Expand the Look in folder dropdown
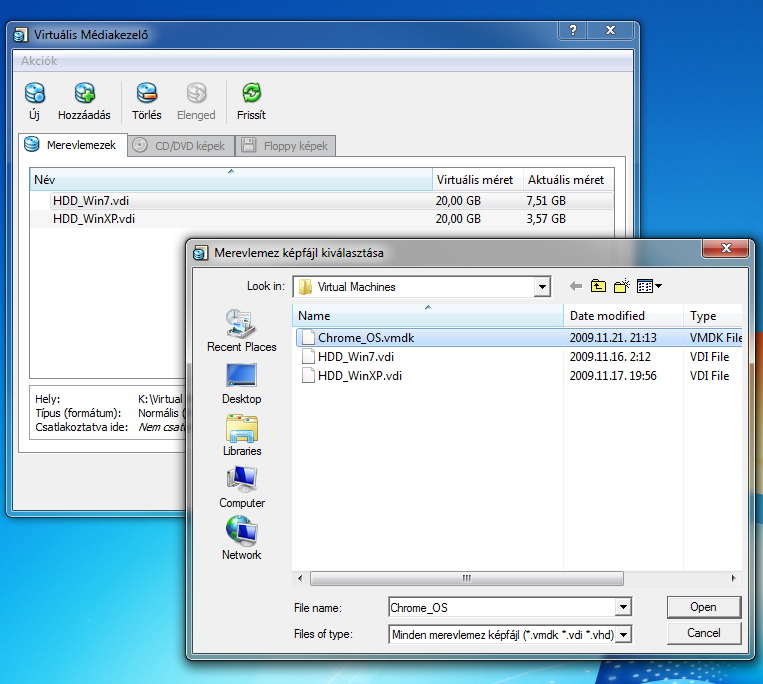The width and height of the screenshot is (763, 684). point(542,287)
